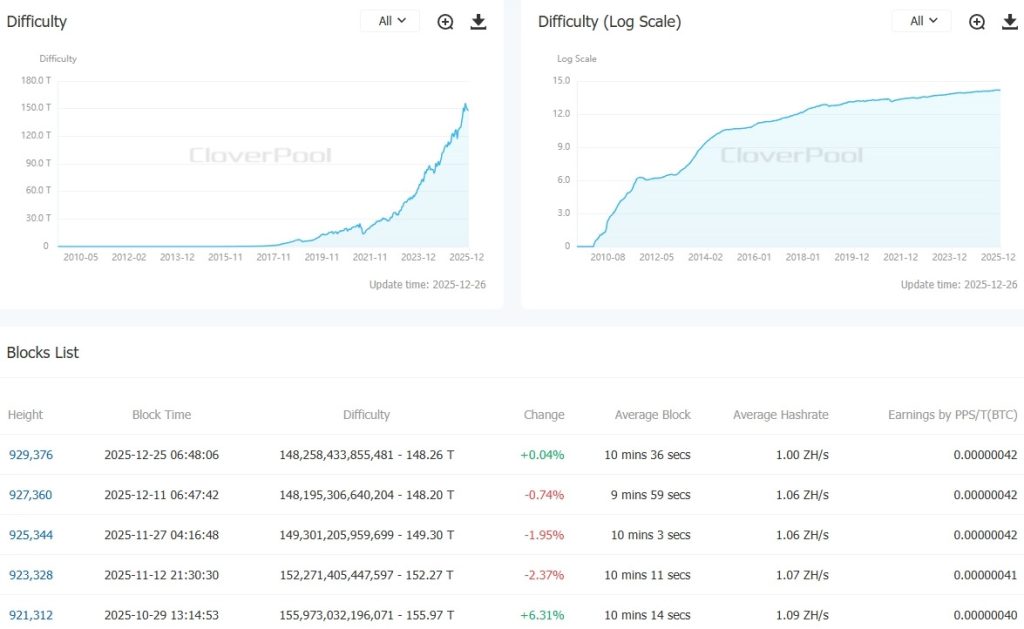The height and width of the screenshot is (629, 1024).
Task: Select block 923,328 link
Action: click(x=31, y=575)
